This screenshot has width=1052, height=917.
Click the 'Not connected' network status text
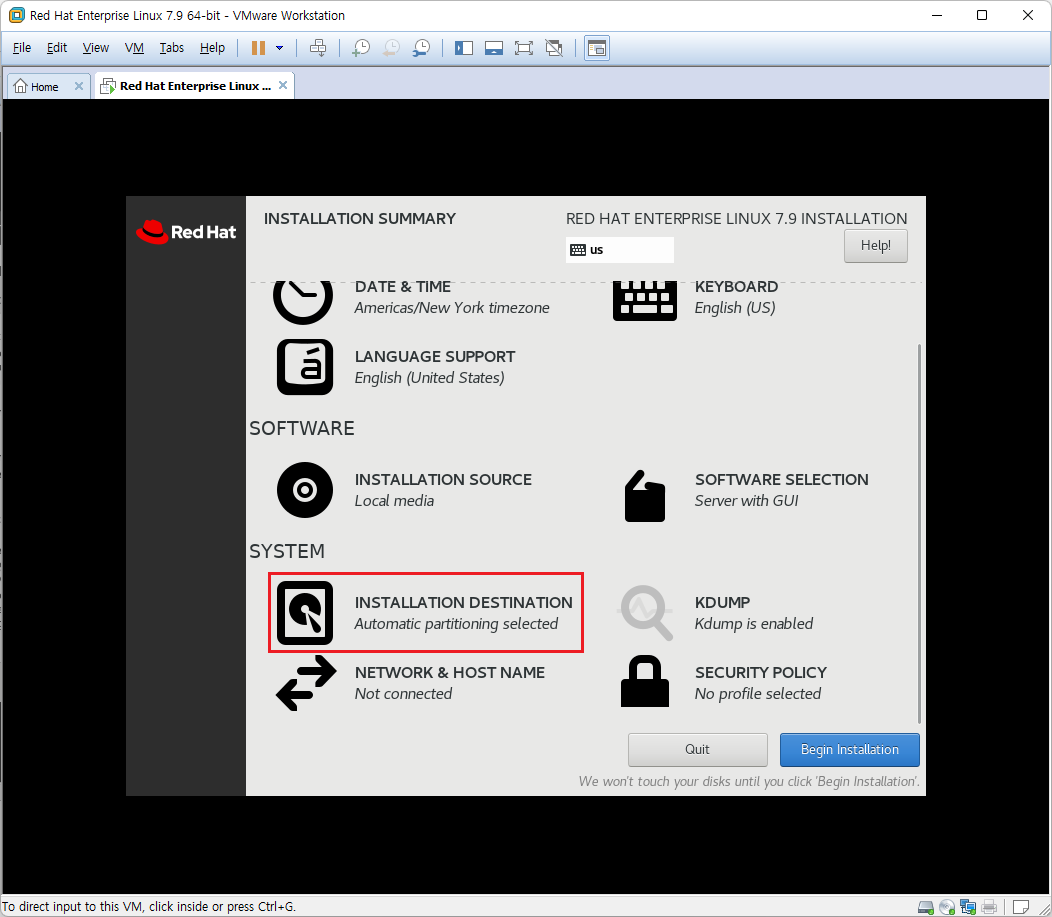[x=403, y=694]
